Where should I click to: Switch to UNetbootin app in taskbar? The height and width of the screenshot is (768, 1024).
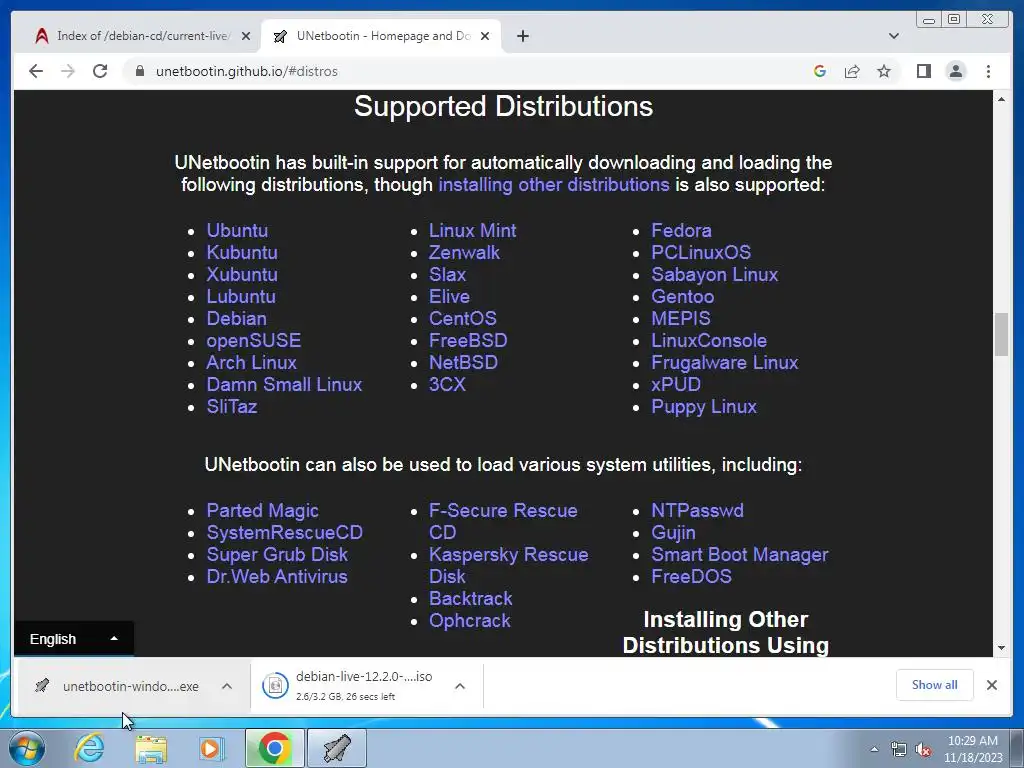(336, 748)
